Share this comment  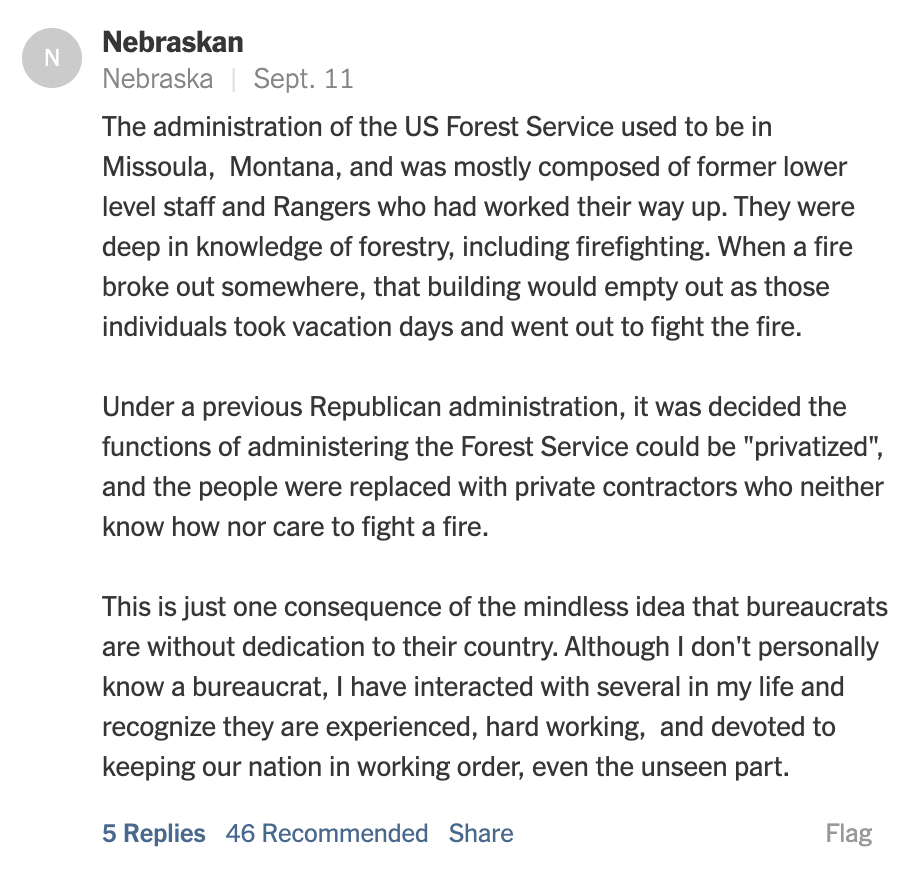click(481, 833)
